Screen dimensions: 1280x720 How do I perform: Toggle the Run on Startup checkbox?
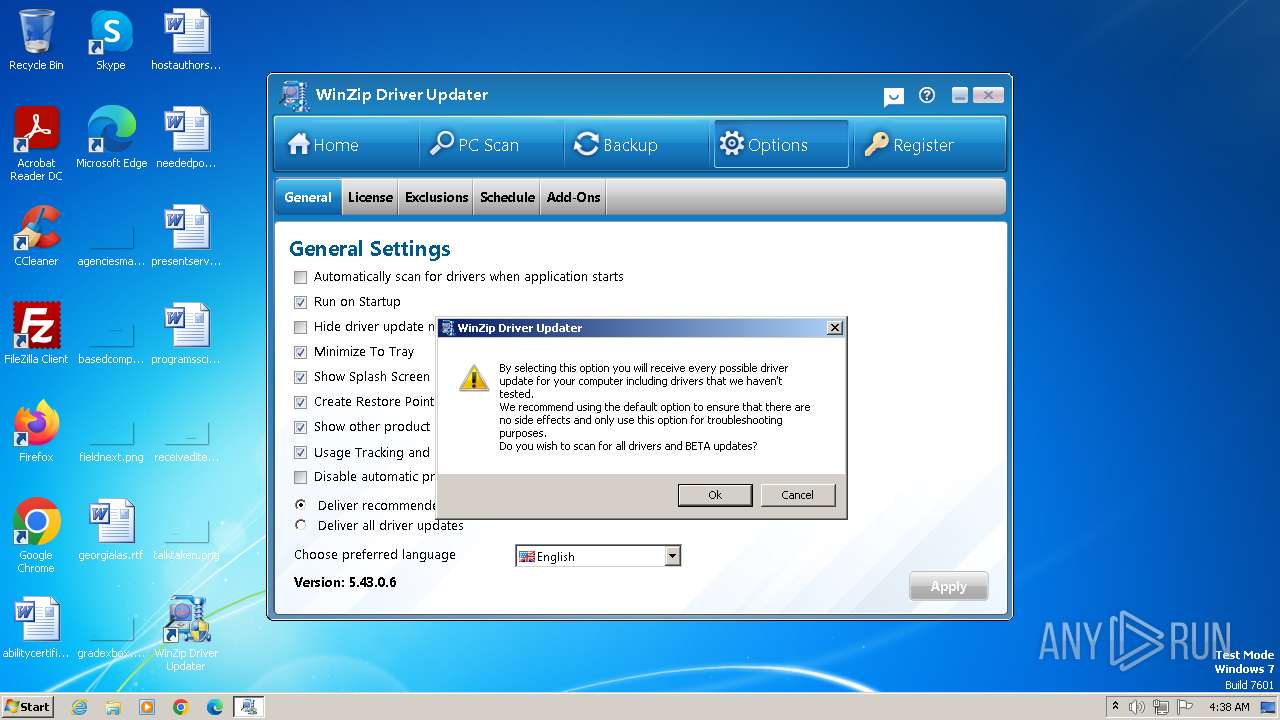pos(300,302)
